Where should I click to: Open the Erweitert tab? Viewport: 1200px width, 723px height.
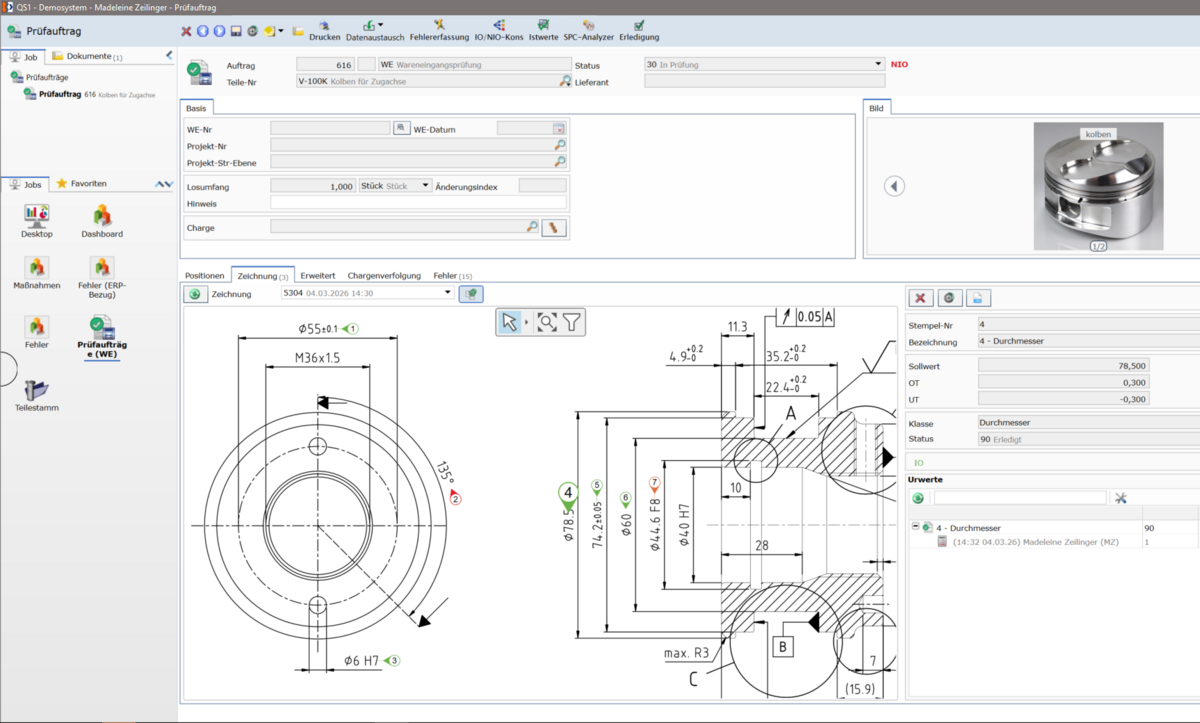pyautogui.click(x=317, y=275)
